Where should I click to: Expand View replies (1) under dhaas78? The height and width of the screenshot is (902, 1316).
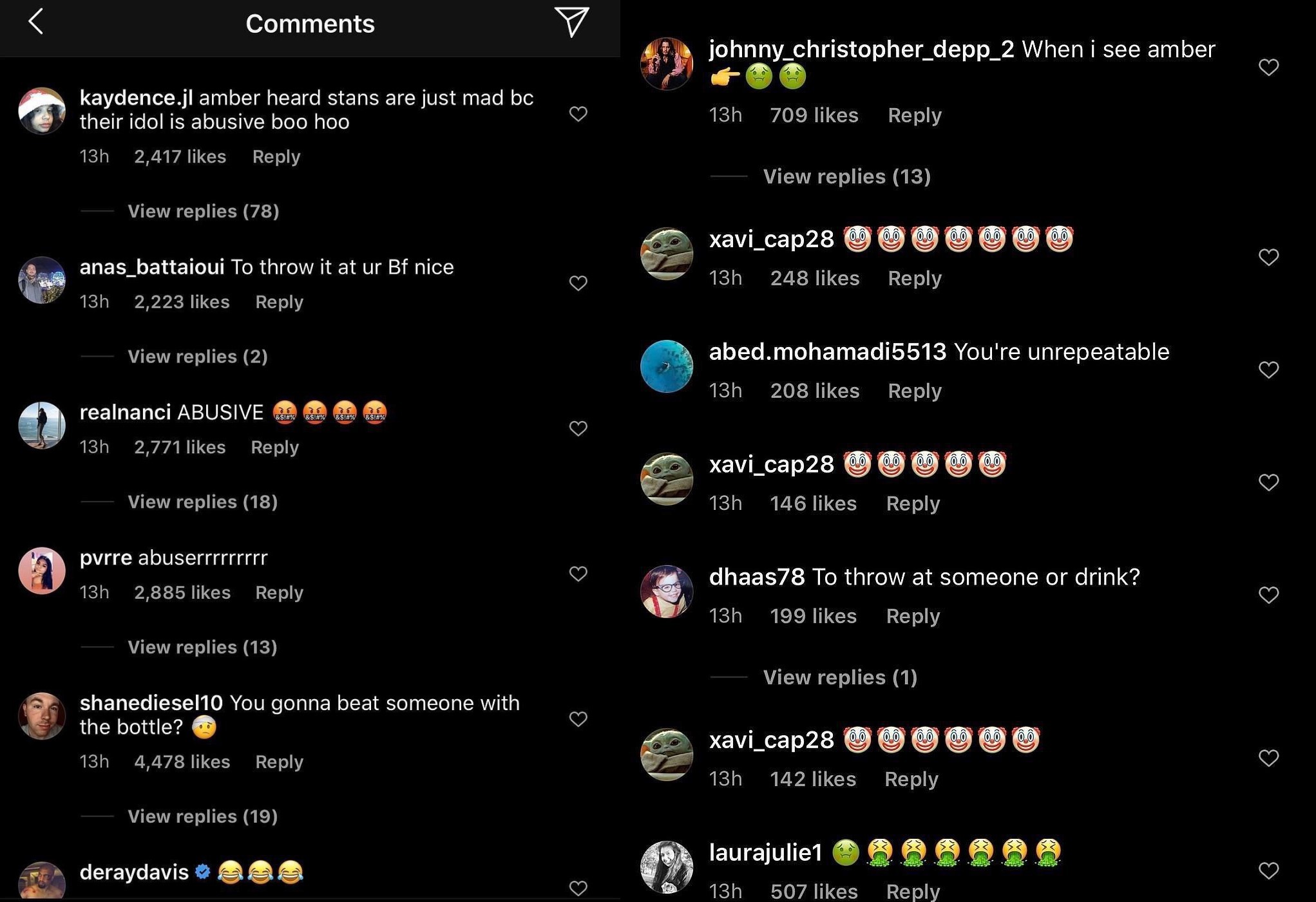click(x=840, y=677)
